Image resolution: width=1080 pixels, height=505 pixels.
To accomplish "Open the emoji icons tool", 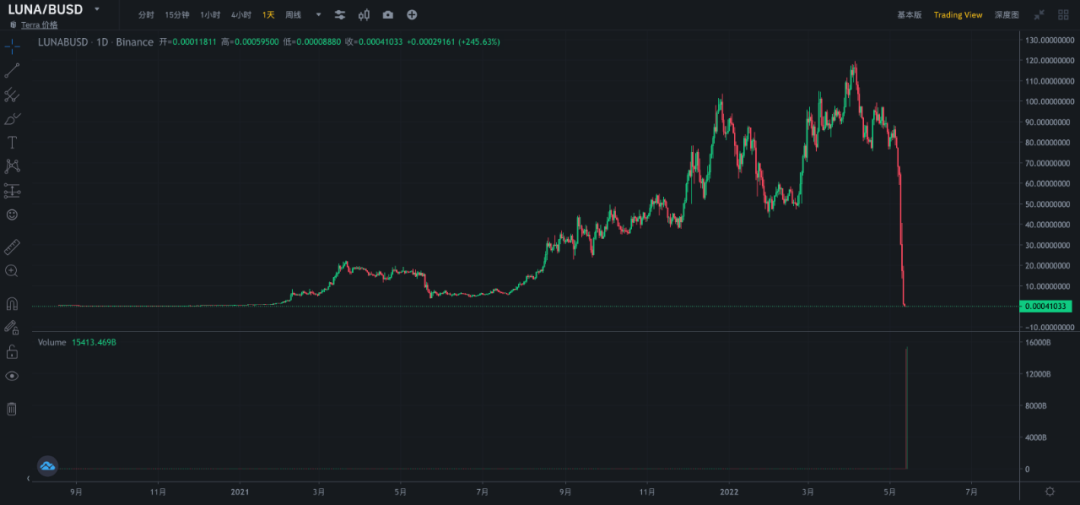I will (12, 215).
